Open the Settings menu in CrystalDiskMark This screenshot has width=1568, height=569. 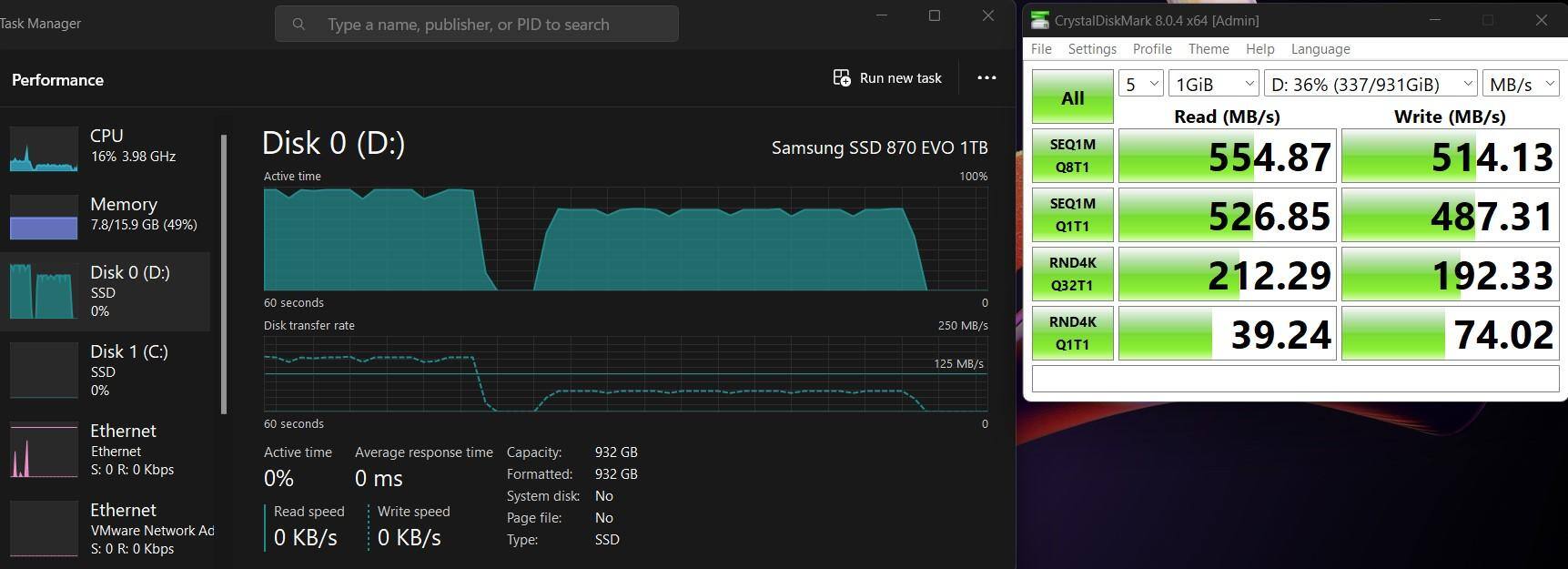[x=1091, y=49]
